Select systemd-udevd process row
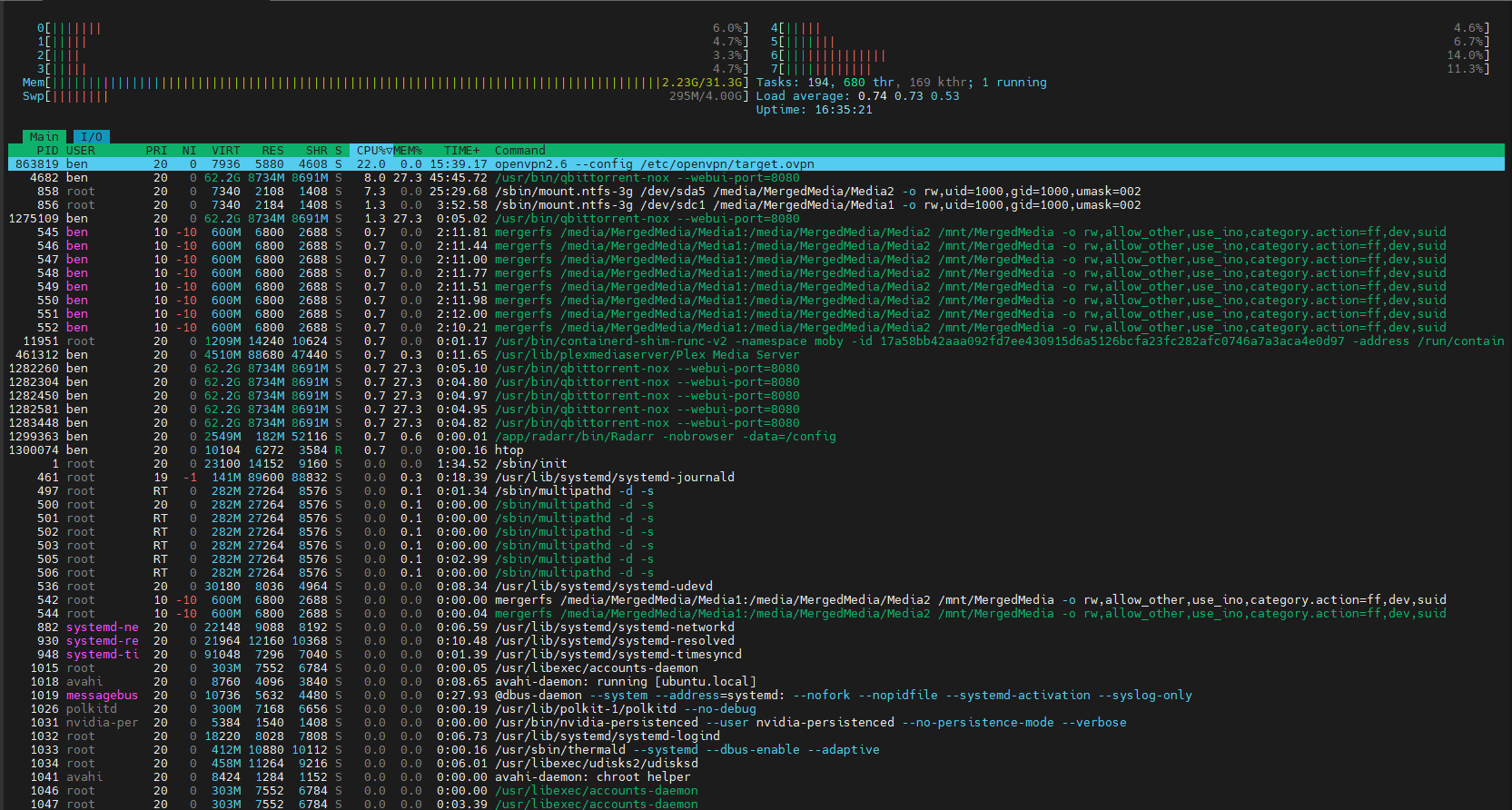This screenshot has height=810, width=1512. (756, 587)
